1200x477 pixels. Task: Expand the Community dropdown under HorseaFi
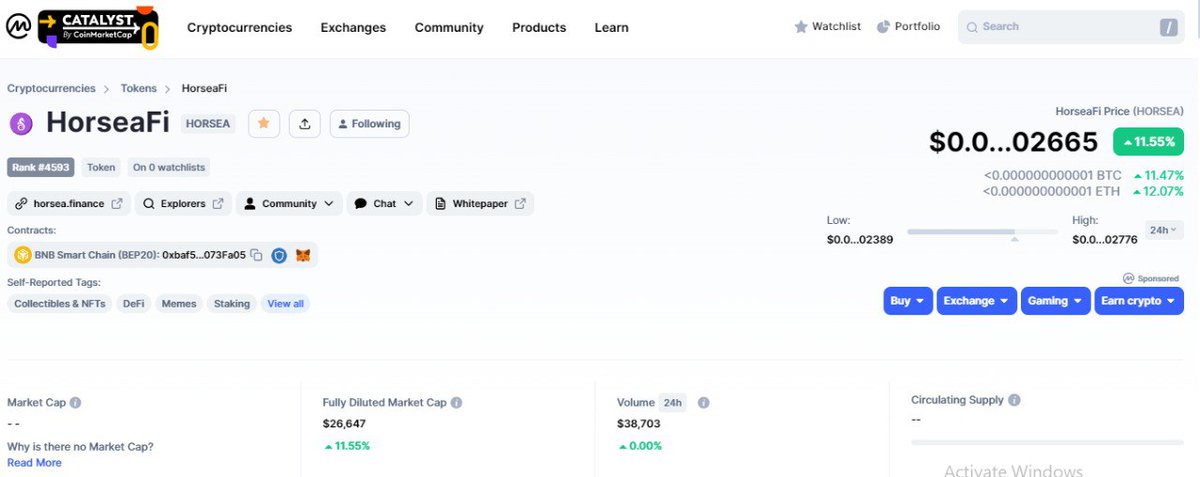[x=289, y=204]
